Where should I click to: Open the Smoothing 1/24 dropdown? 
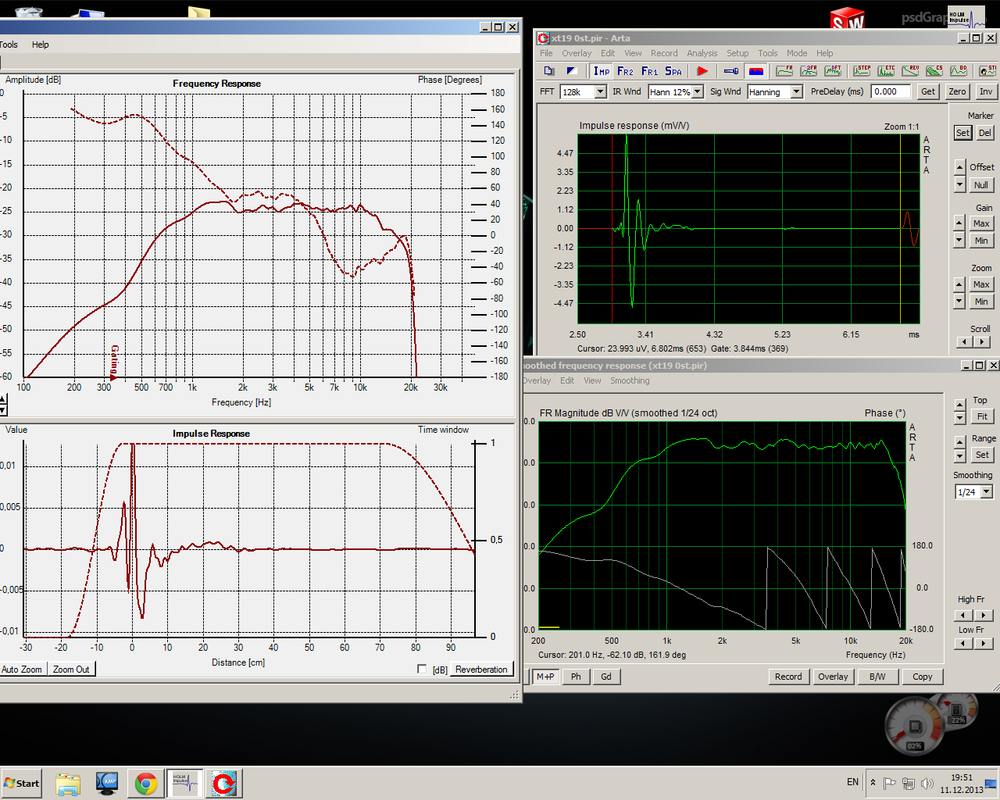[987, 492]
